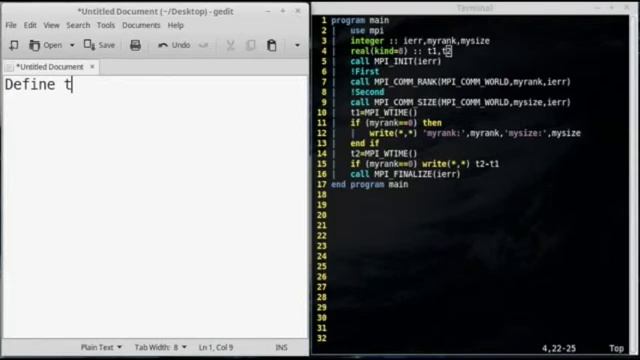Click 'end if' on line 13 in Terminal
This screenshot has height=360, width=640.
click(364, 143)
